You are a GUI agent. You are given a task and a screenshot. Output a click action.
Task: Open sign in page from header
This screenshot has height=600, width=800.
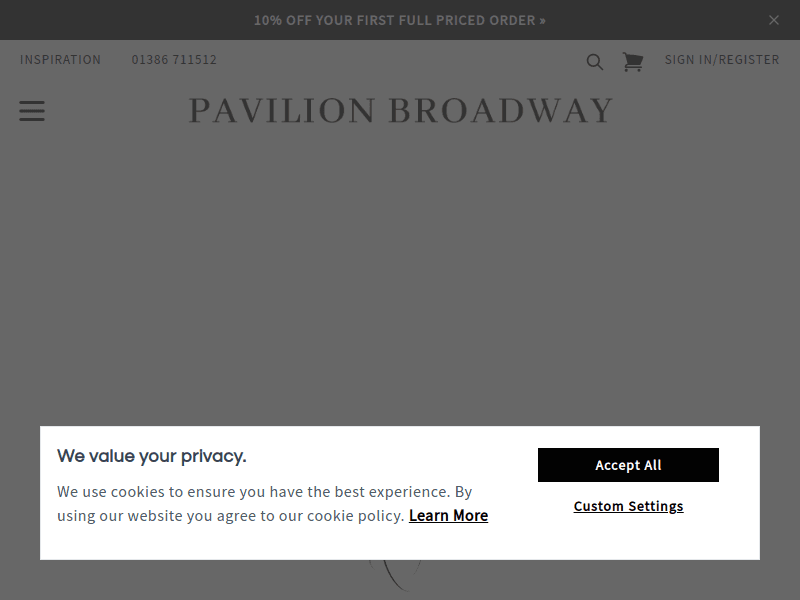pyautogui.click(x=722, y=60)
